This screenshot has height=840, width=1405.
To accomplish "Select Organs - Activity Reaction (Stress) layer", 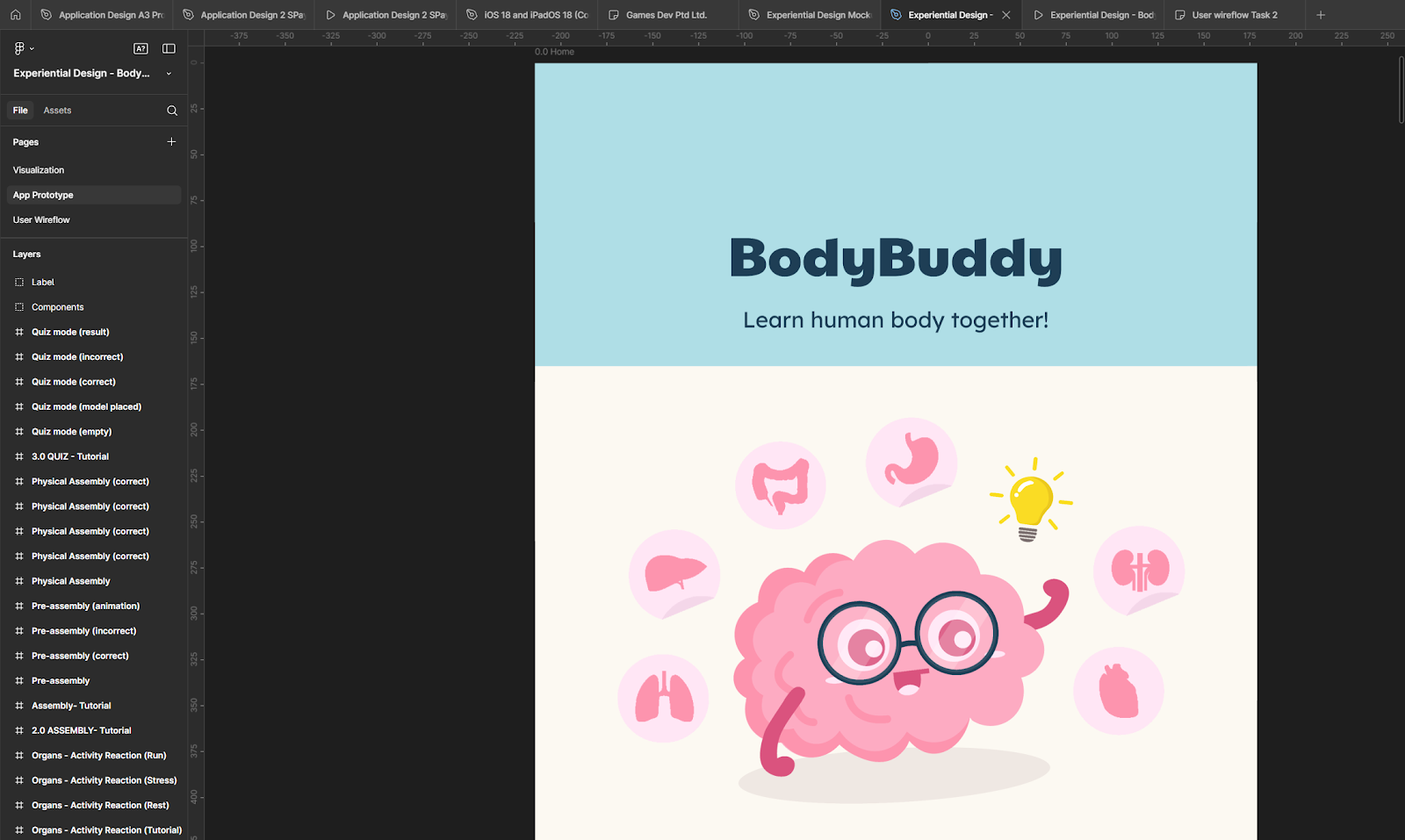I will (x=104, y=780).
